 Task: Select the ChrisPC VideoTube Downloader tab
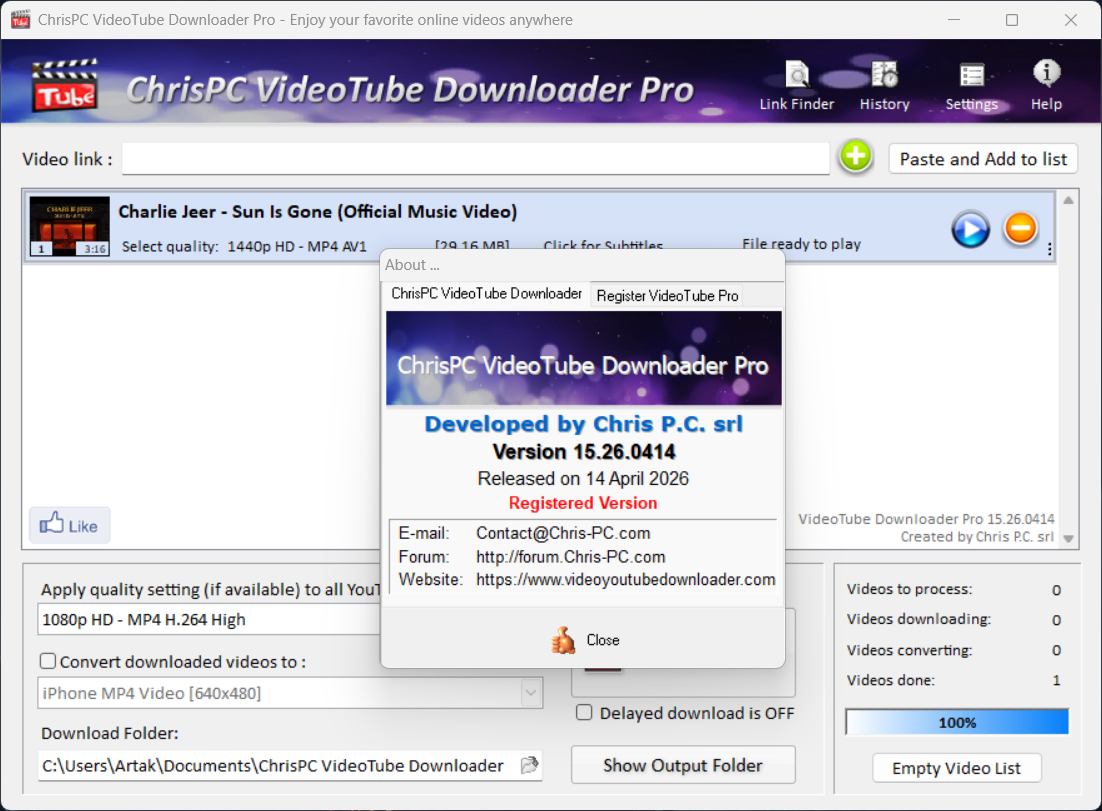click(486, 294)
